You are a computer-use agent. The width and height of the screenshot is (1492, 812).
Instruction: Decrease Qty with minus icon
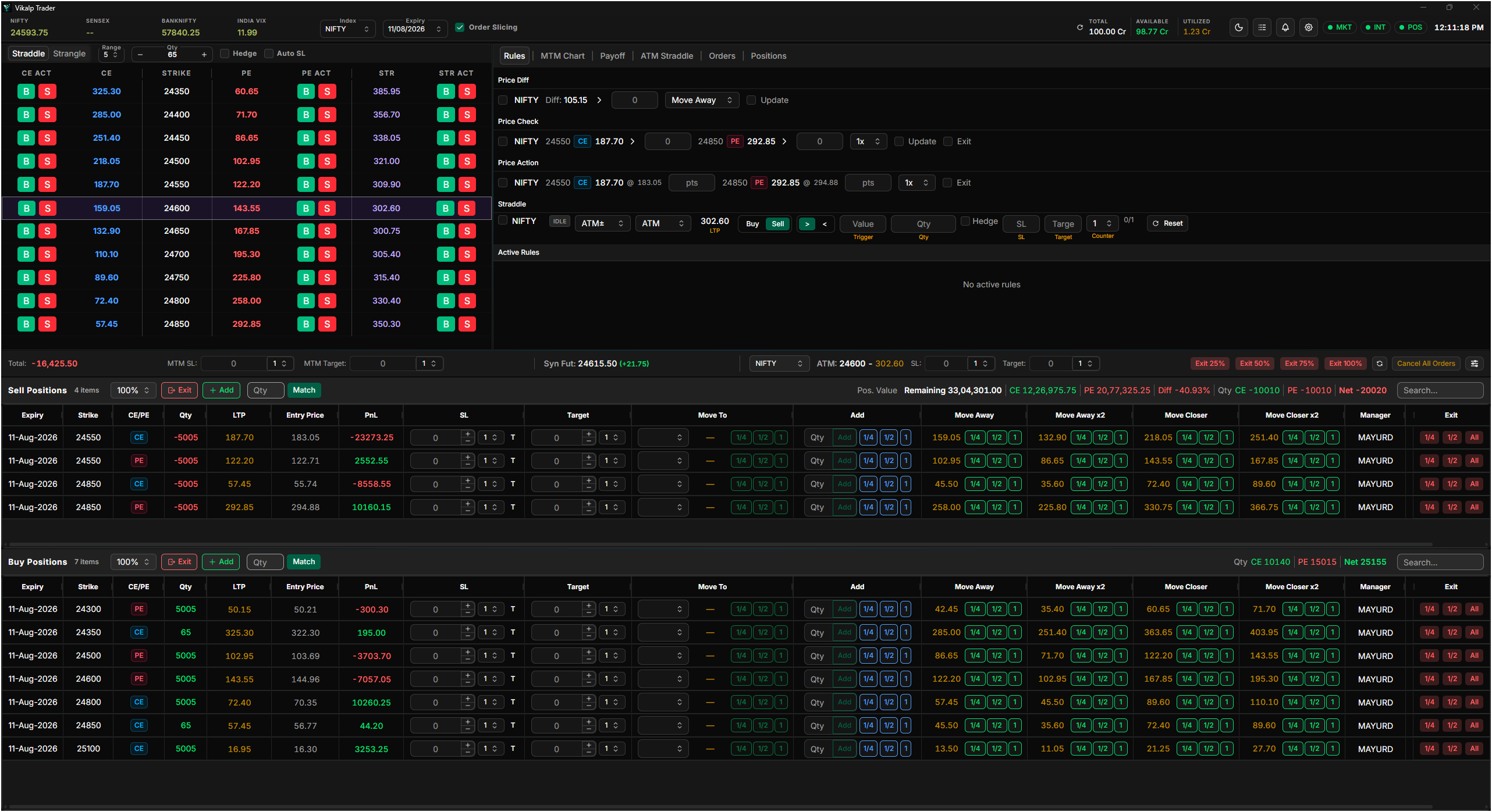tap(140, 55)
